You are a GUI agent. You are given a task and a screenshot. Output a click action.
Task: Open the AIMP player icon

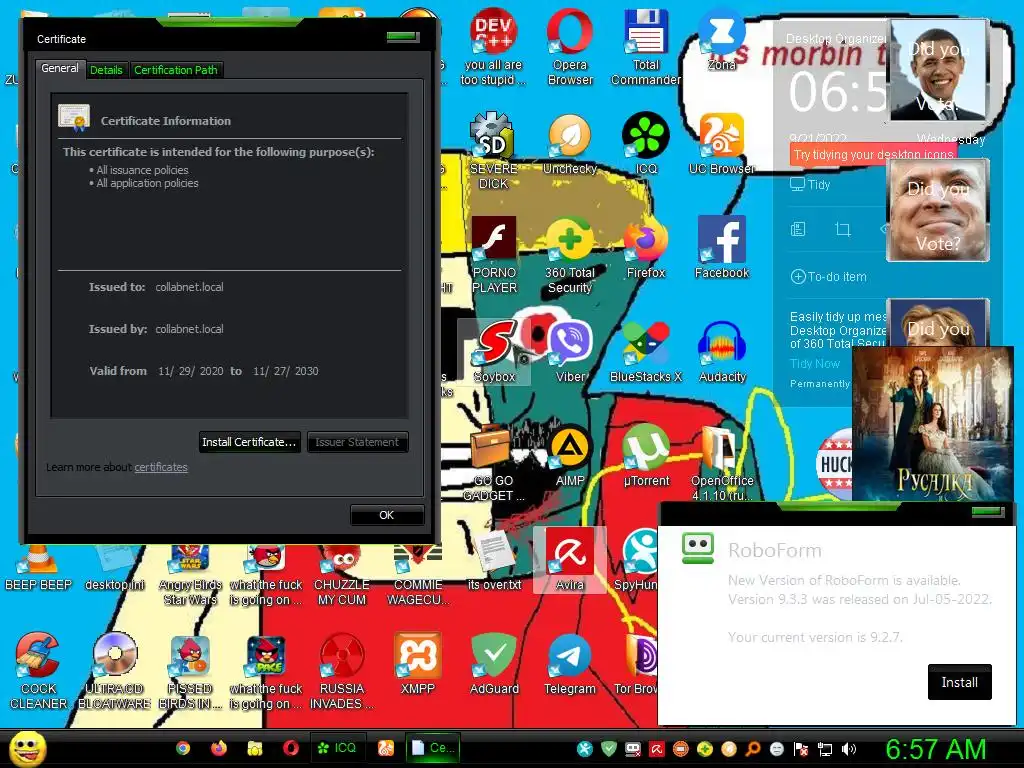point(570,456)
